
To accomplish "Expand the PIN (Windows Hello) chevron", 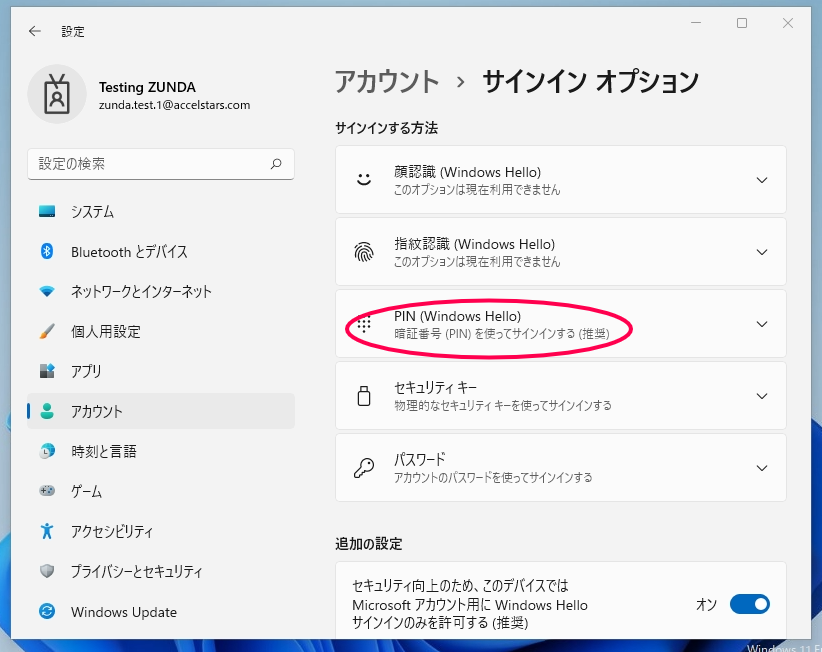I will [x=762, y=324].
